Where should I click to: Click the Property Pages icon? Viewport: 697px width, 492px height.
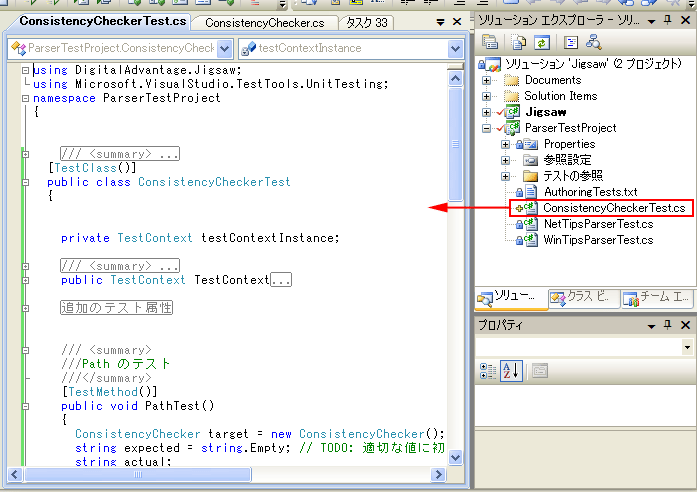(x=540, y=371)
